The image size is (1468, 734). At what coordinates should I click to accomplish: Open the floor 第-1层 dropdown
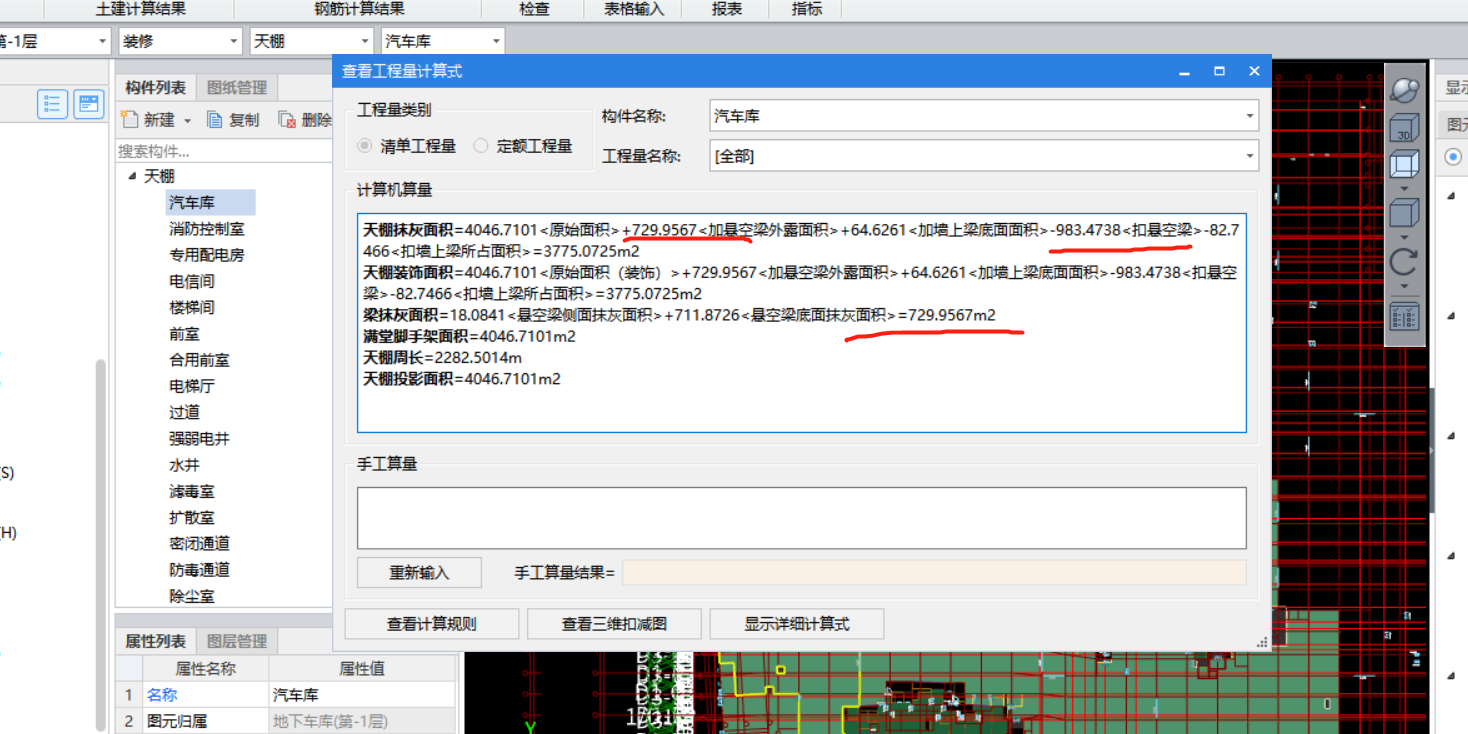[103, 41]
